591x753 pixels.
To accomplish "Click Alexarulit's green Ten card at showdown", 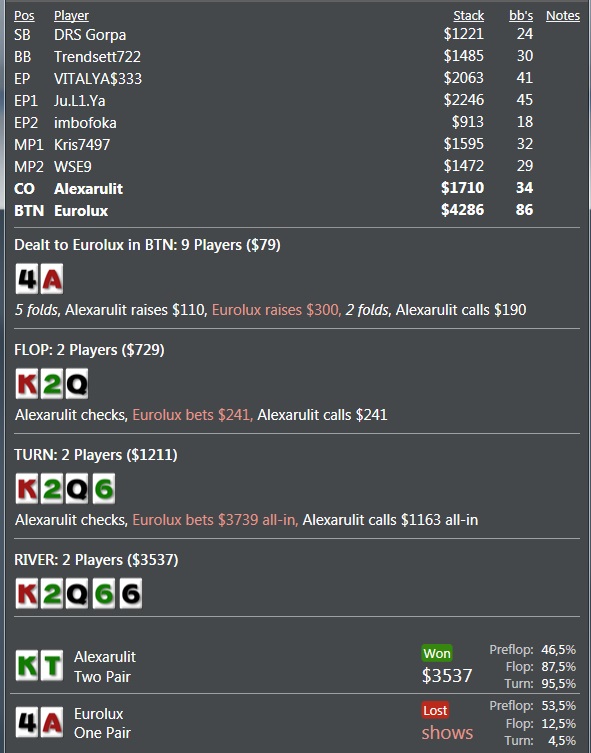I will click(52, 666).
